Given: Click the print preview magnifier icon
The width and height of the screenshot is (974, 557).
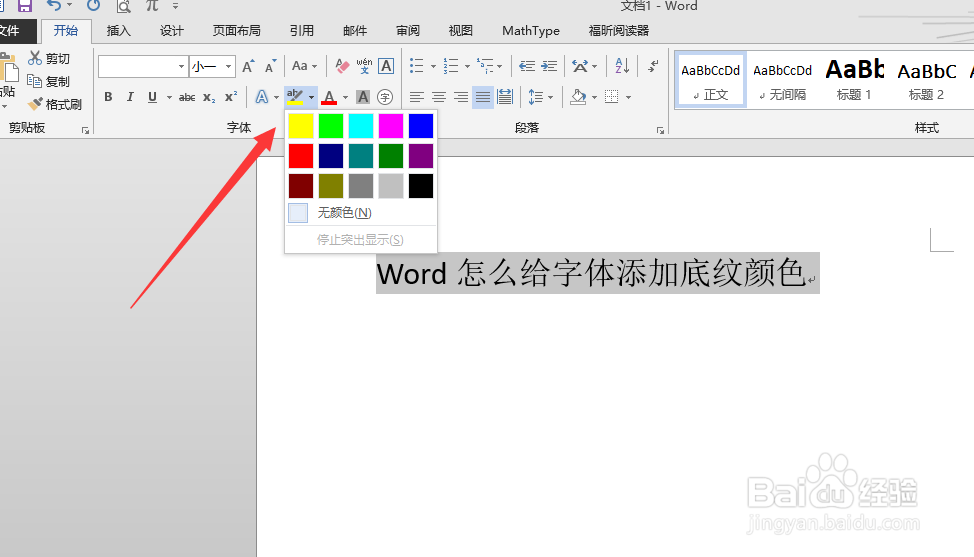Looking at the screenshot, I should pyautogui.click(x=124, y=6).
